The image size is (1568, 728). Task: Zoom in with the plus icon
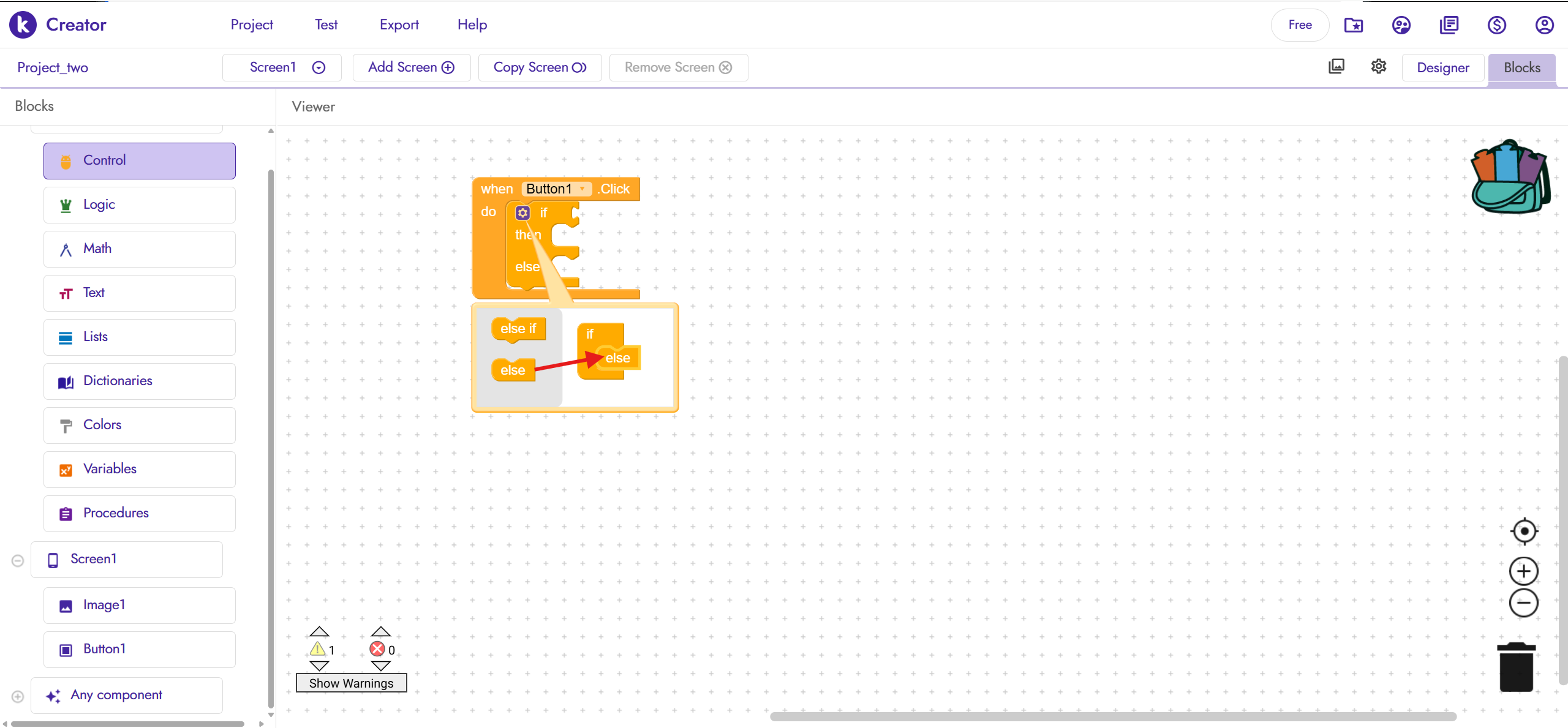[1523, 571]
